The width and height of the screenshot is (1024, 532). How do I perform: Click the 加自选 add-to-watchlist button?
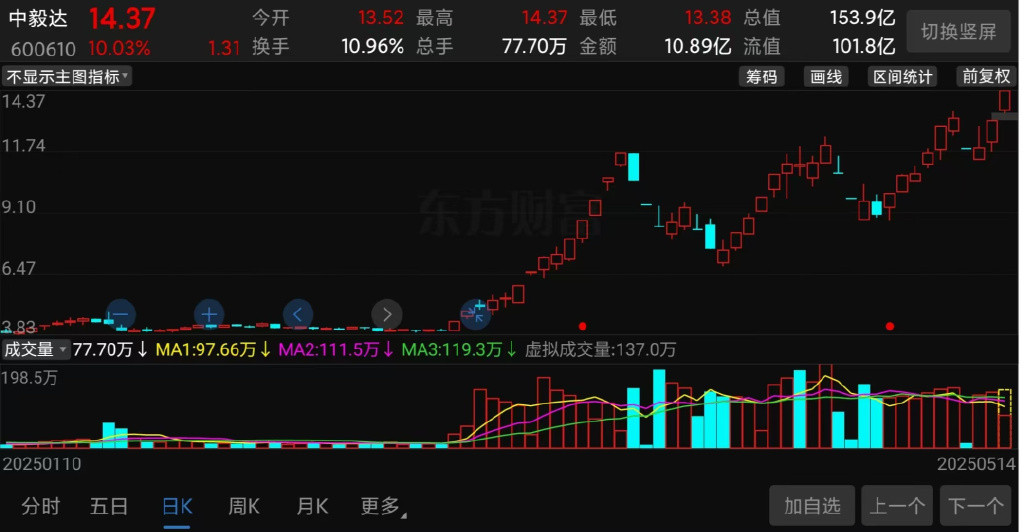coord(812,505)
